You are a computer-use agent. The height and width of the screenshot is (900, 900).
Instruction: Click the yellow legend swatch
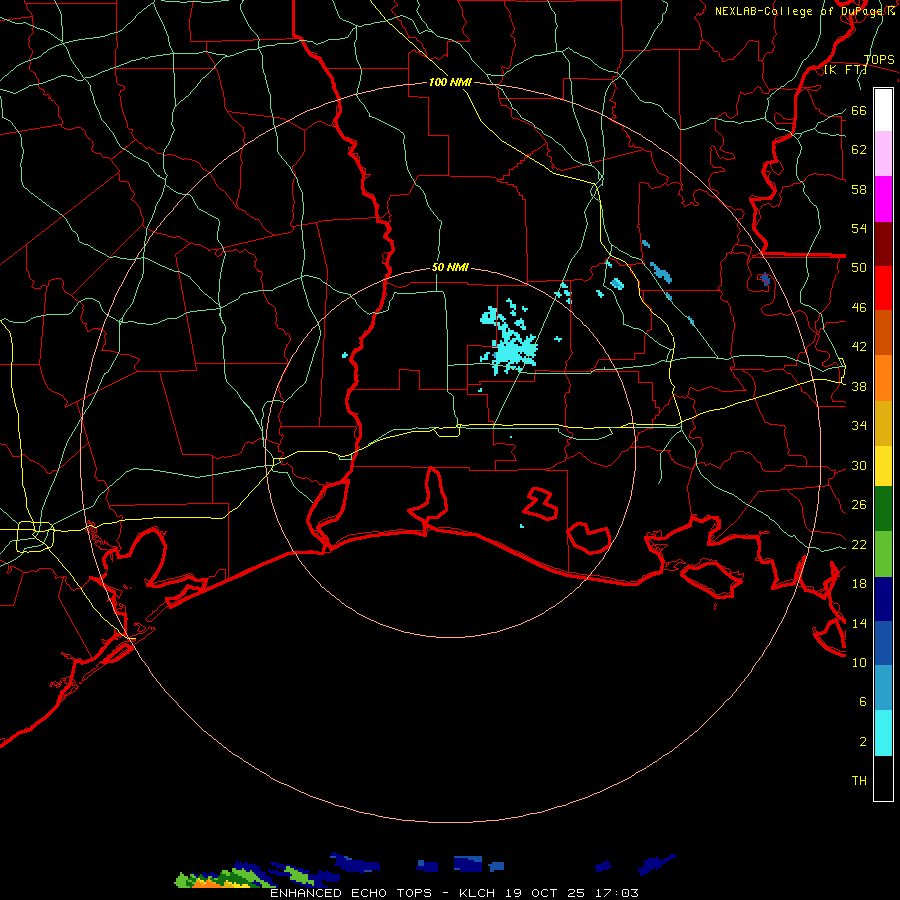[883, 466]
